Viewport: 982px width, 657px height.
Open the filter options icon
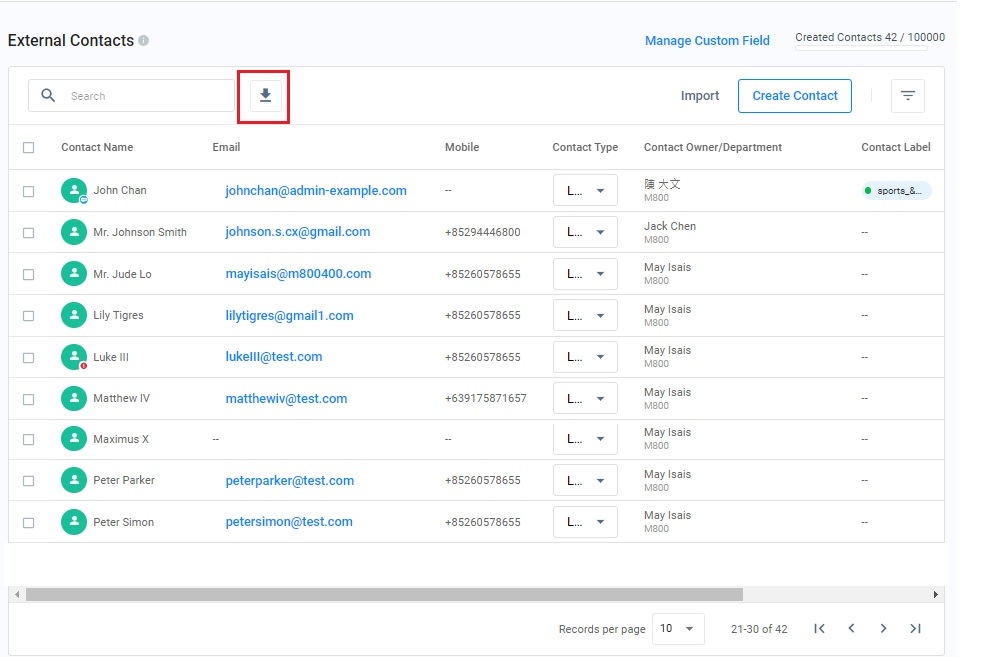pyautogui.click(x=907, y=96)
